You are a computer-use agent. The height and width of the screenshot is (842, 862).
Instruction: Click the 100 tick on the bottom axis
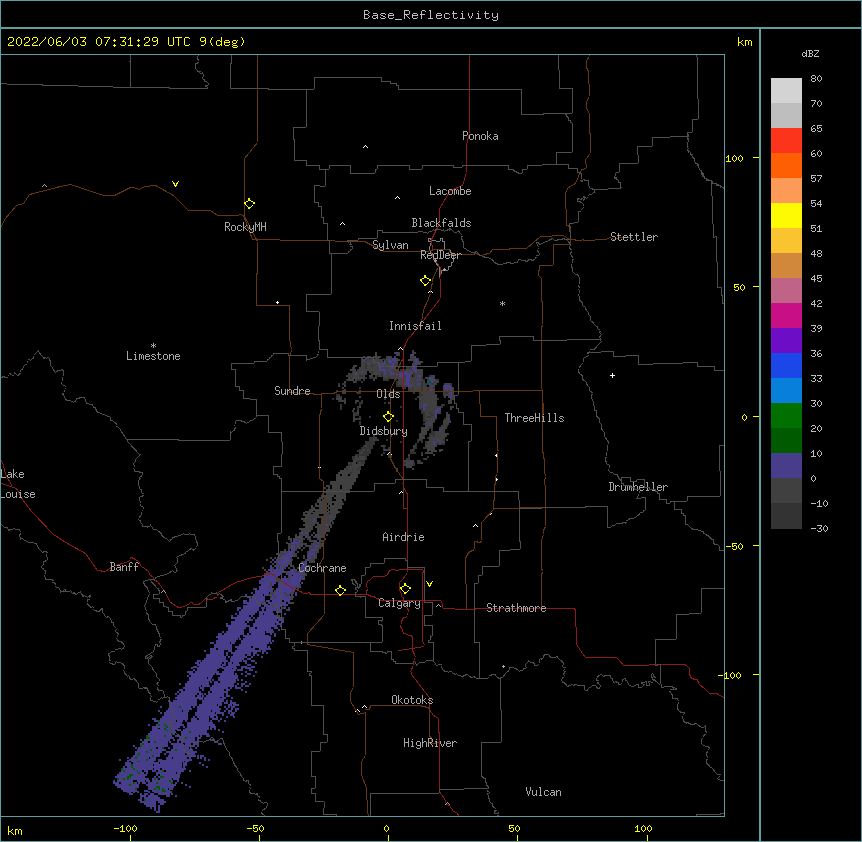[643, 828]
